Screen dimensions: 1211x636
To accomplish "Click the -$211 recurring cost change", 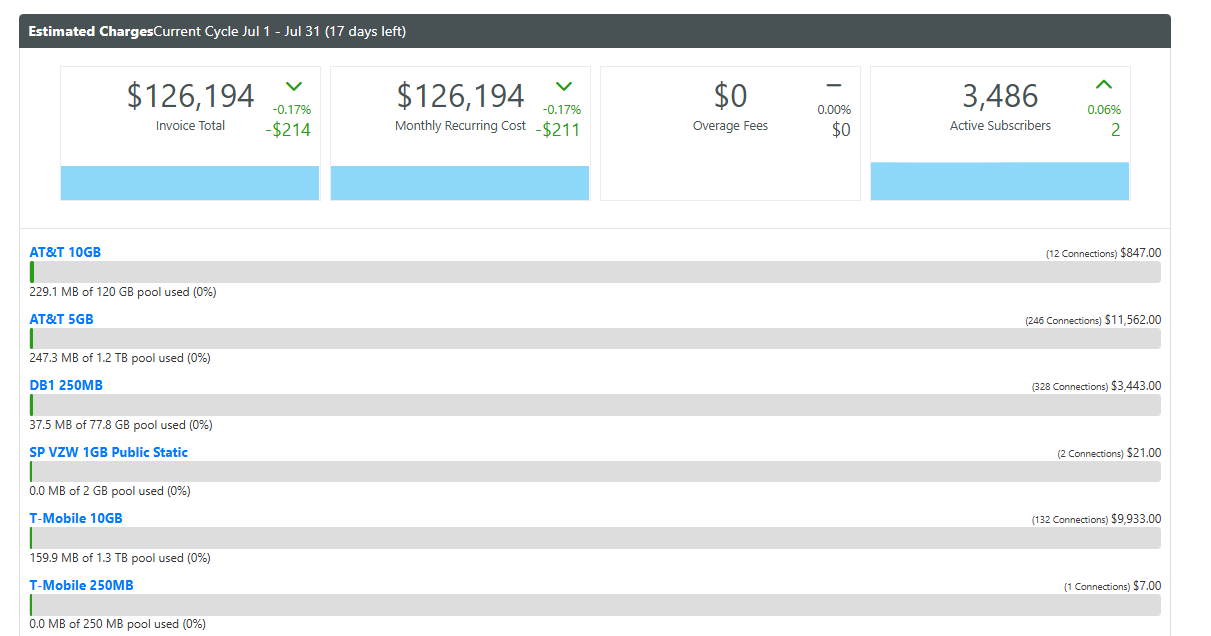I will click(x=558, y=130).
